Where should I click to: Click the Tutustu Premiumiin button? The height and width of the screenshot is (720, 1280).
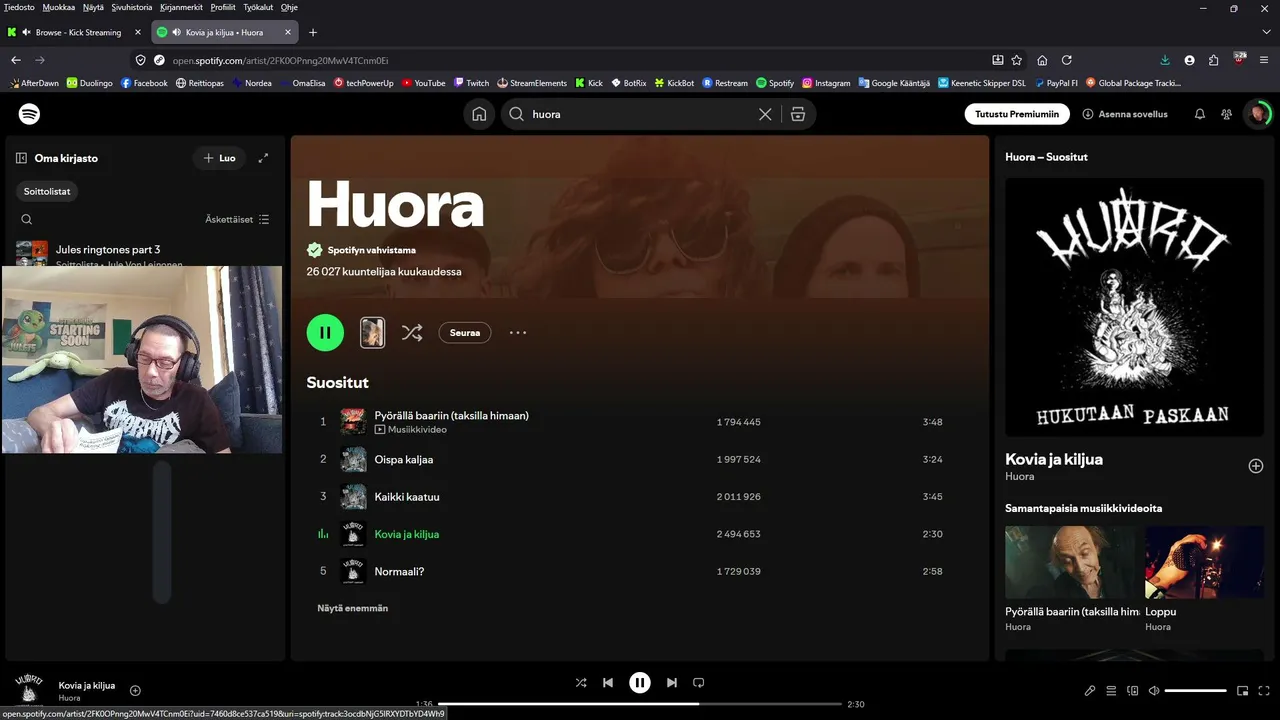(1017, 114)
